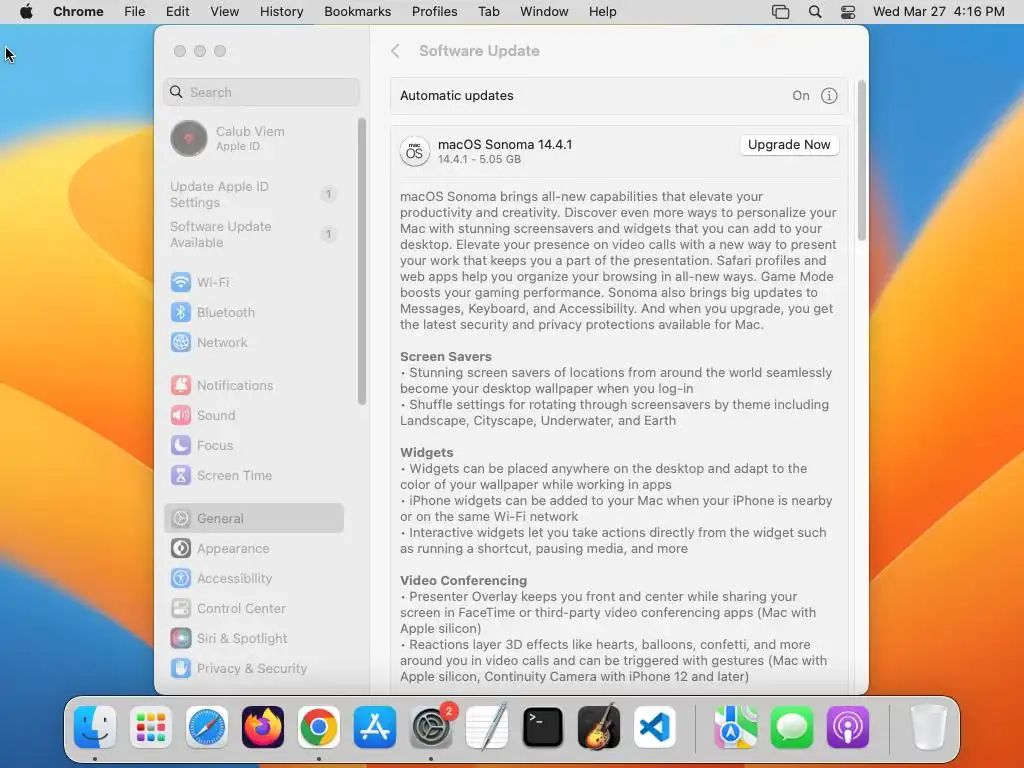The height and width of the screenshot is (768, 1024).
Task: Open App Store from the Dock
Action: pyautogui.click(x=375, y=727)
